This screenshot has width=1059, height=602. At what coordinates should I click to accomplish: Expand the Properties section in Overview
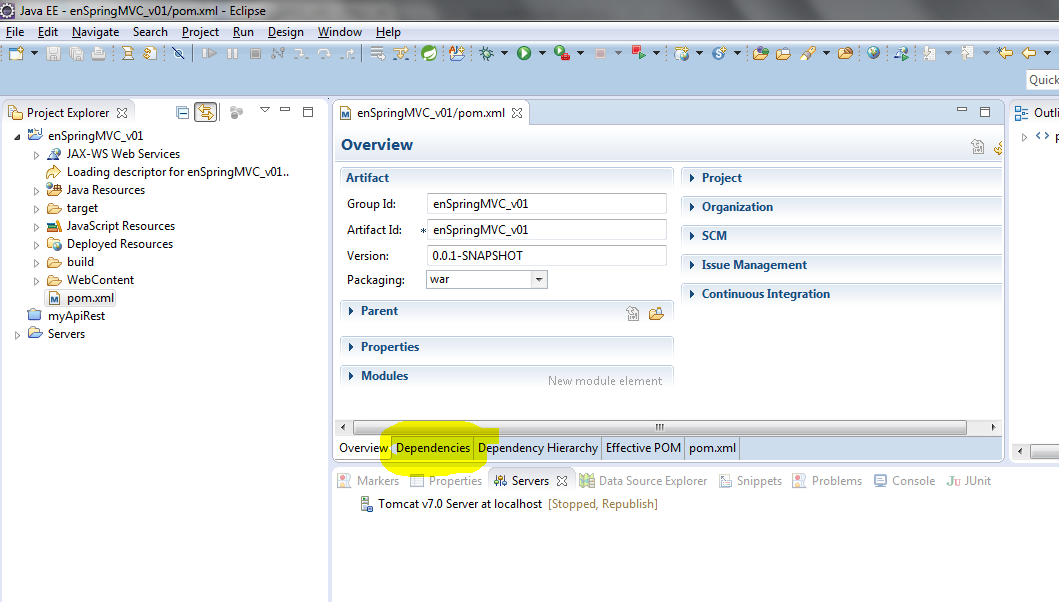[x=351, y=347]
